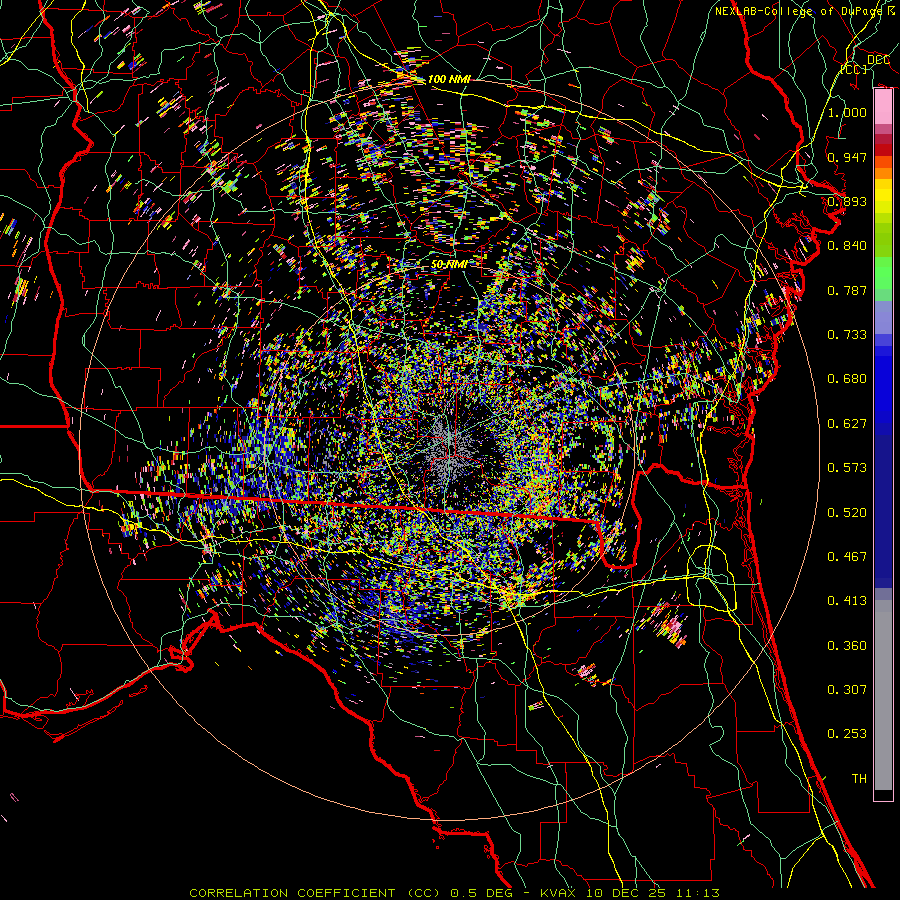Click the 0.253 legend value
The width and height of the screenshot is (900, 900).
pyautogui.click(x=847, y=734)
